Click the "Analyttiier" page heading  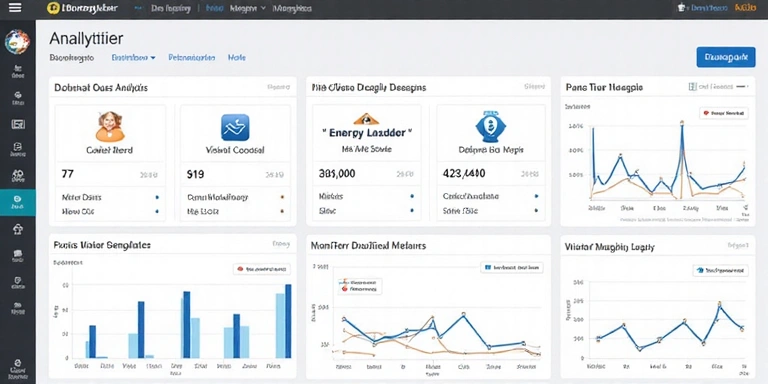[86, 38]
